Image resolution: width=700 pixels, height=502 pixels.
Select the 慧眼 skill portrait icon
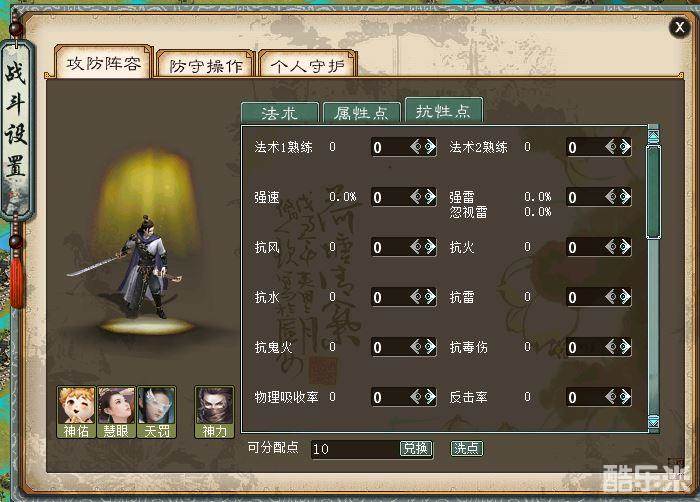[116, 412]
